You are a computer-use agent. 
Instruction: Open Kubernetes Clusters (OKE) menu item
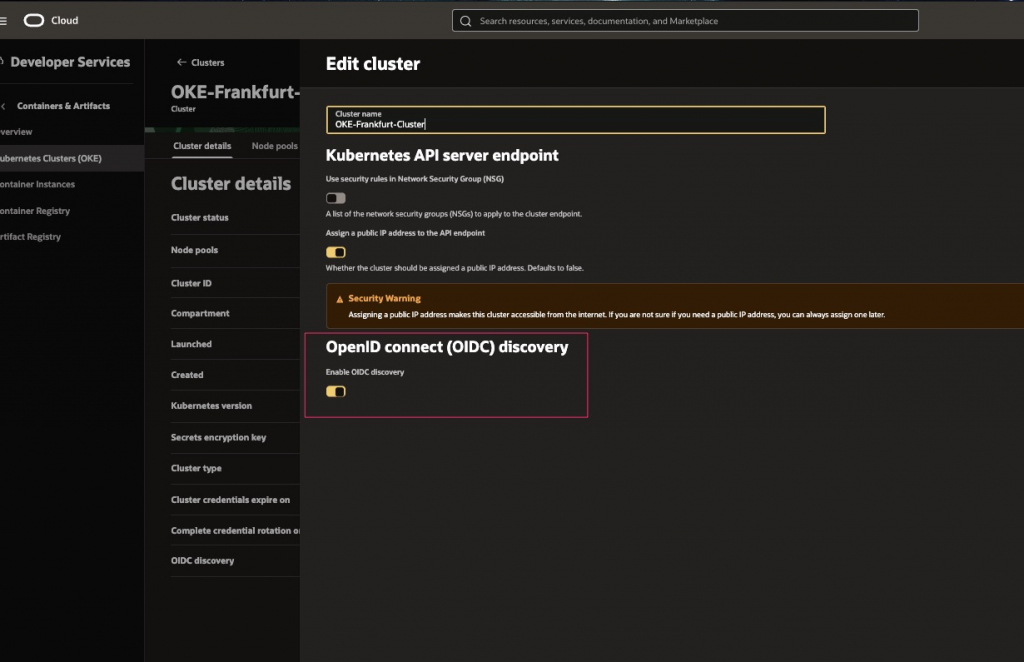coord(72,158)
